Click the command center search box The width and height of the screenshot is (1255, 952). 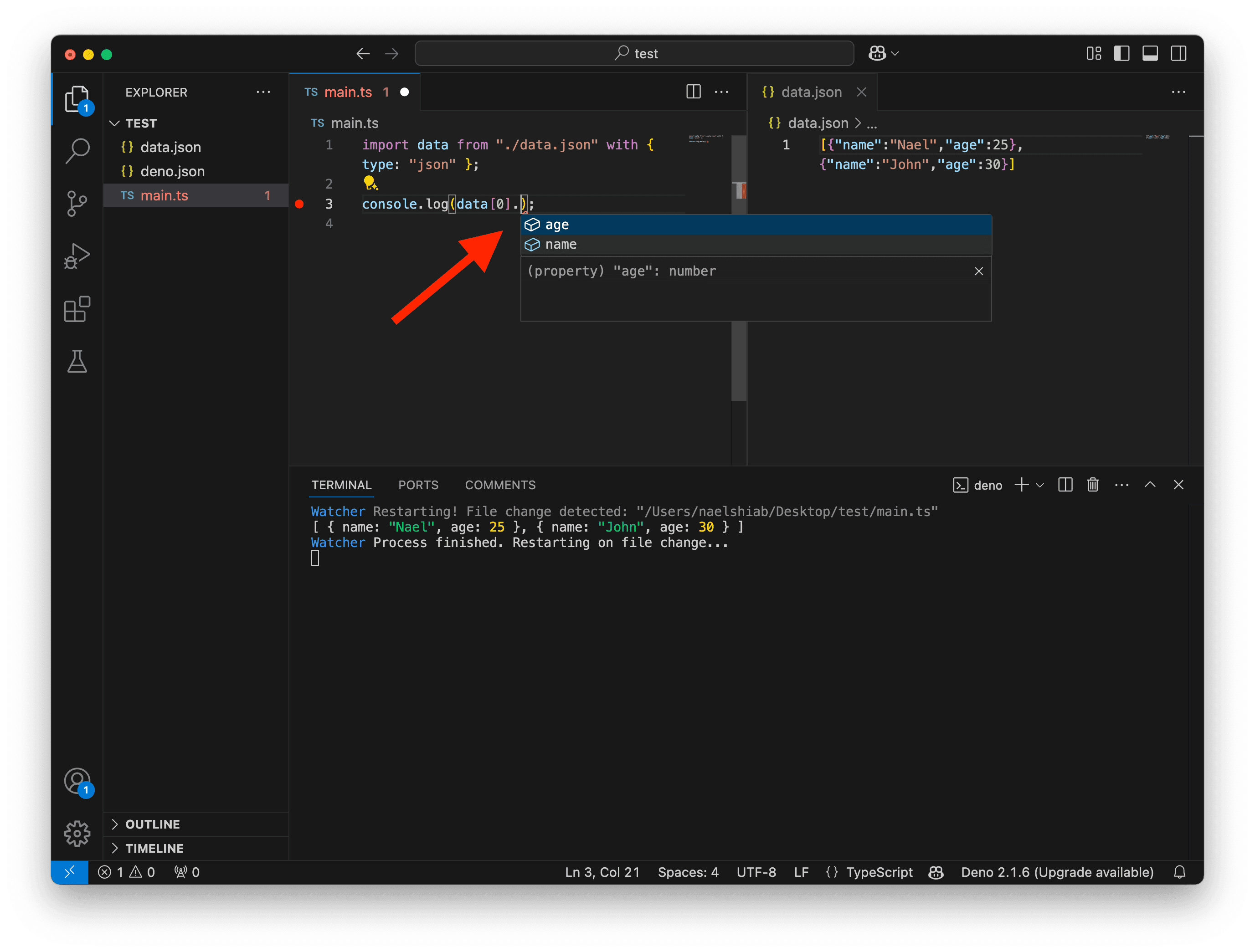634,53
